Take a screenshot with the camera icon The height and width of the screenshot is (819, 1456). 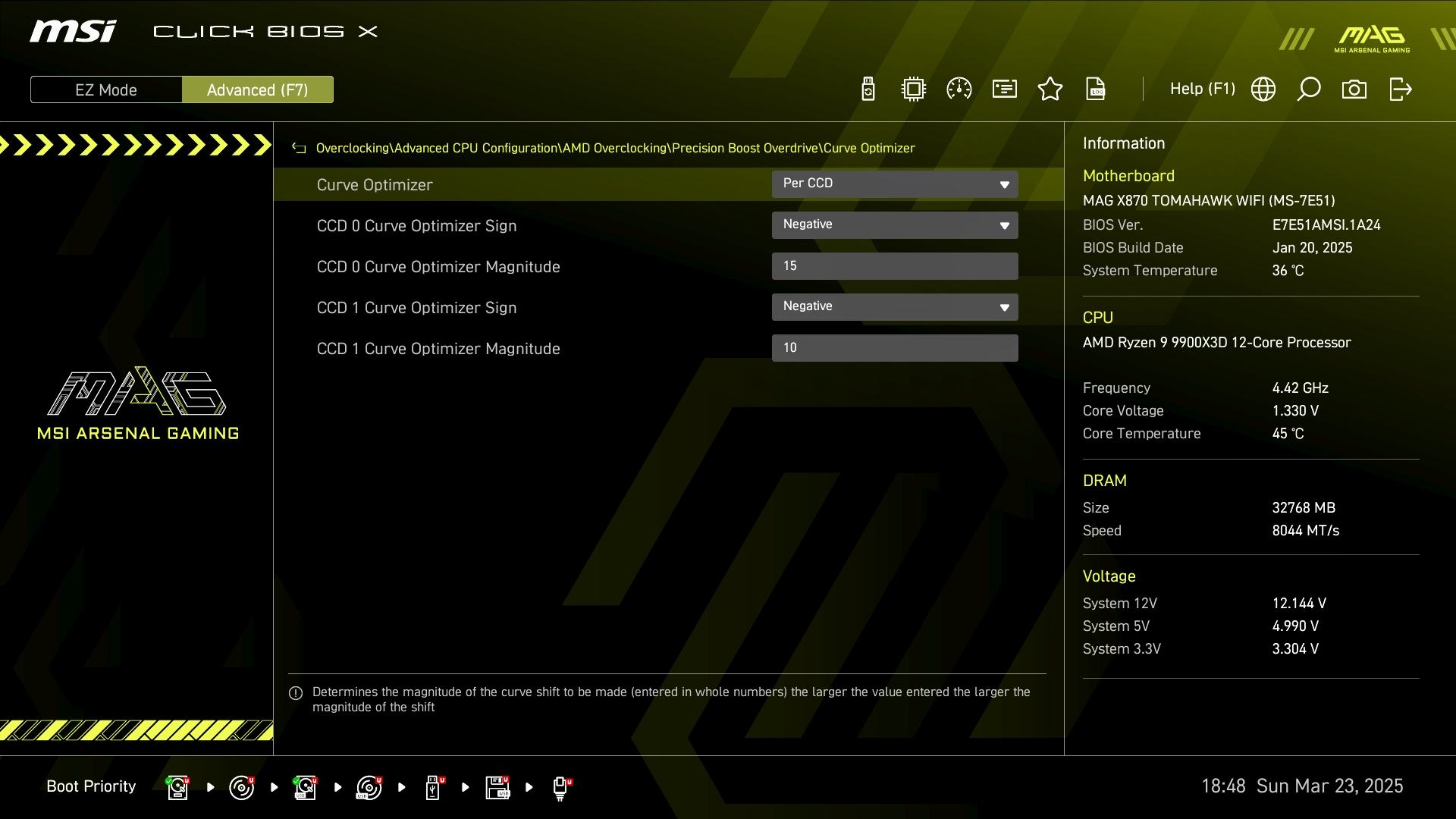tap(1354, 89)
